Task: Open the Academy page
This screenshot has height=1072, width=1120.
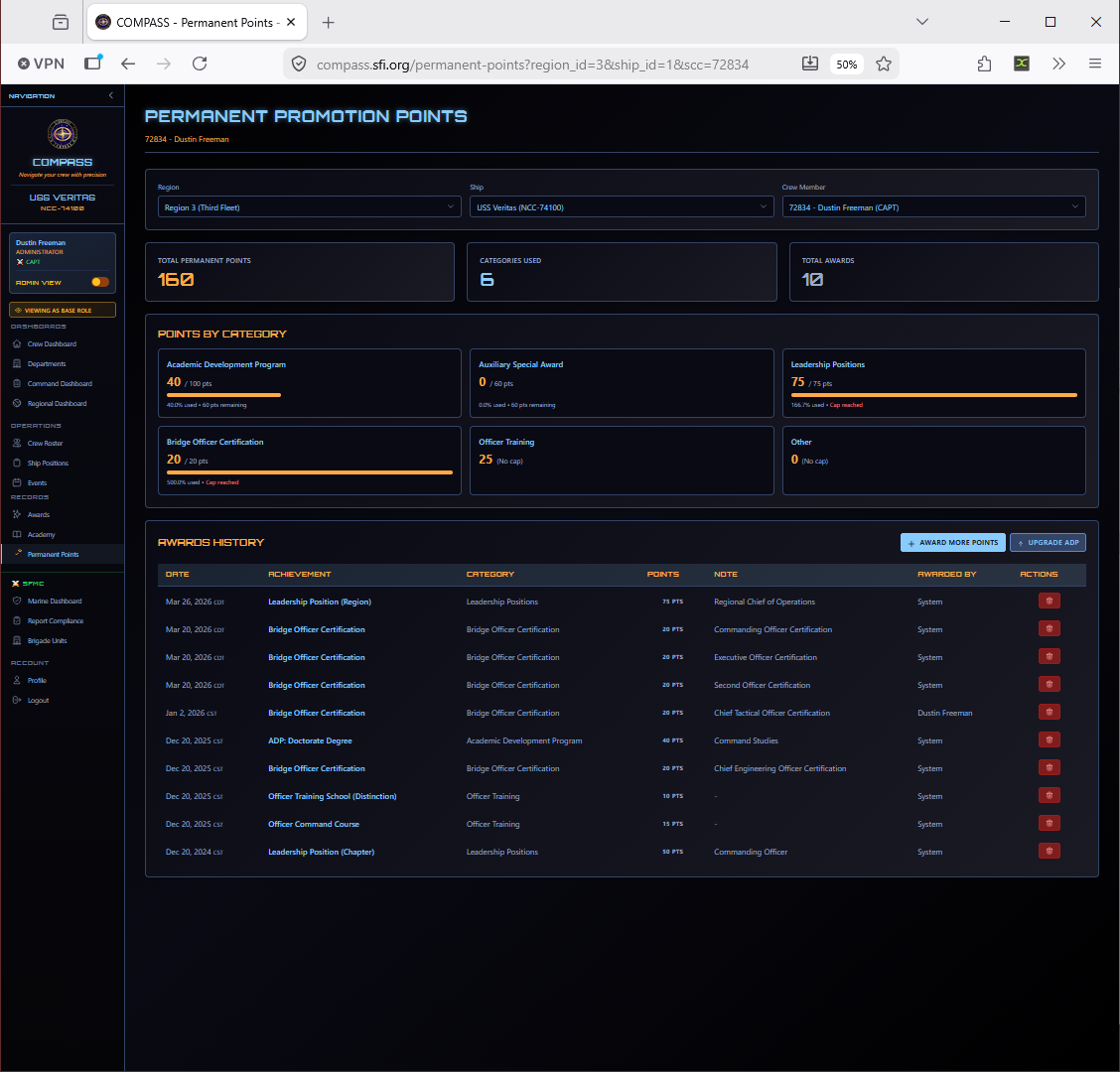Action: [41, 535]
